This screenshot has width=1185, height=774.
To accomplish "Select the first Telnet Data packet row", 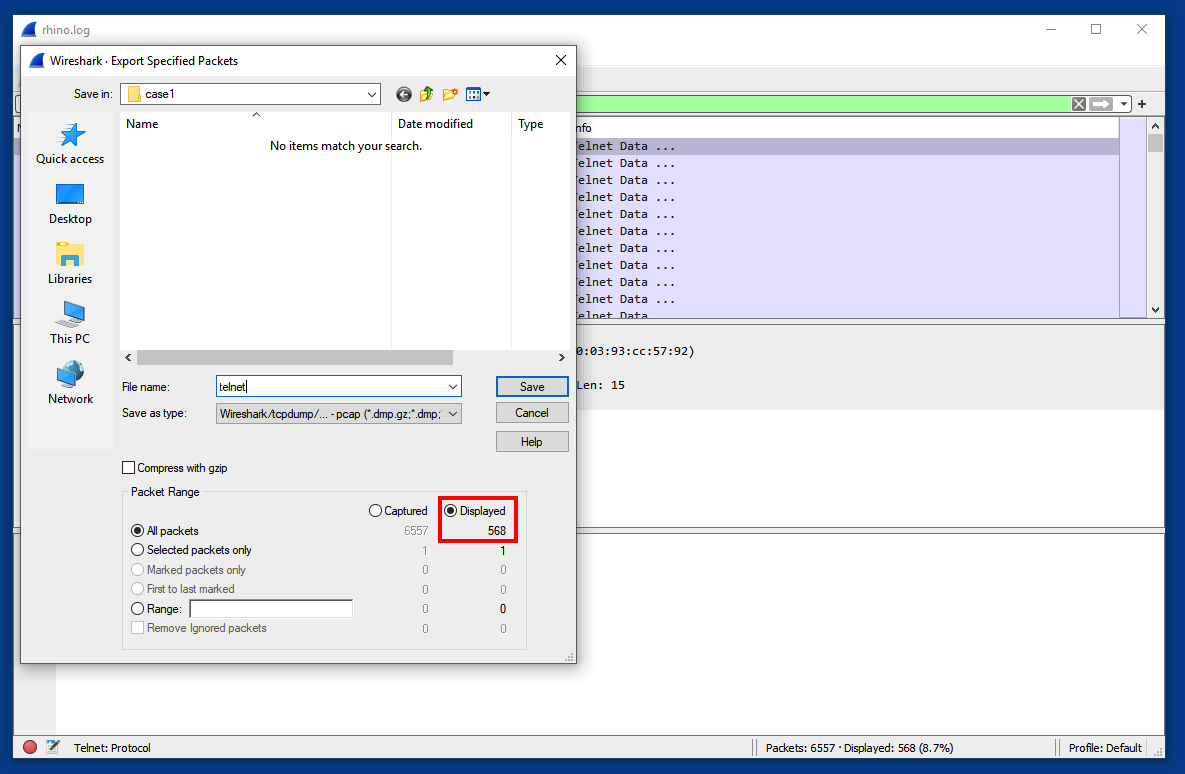I will tap(846, 147).
